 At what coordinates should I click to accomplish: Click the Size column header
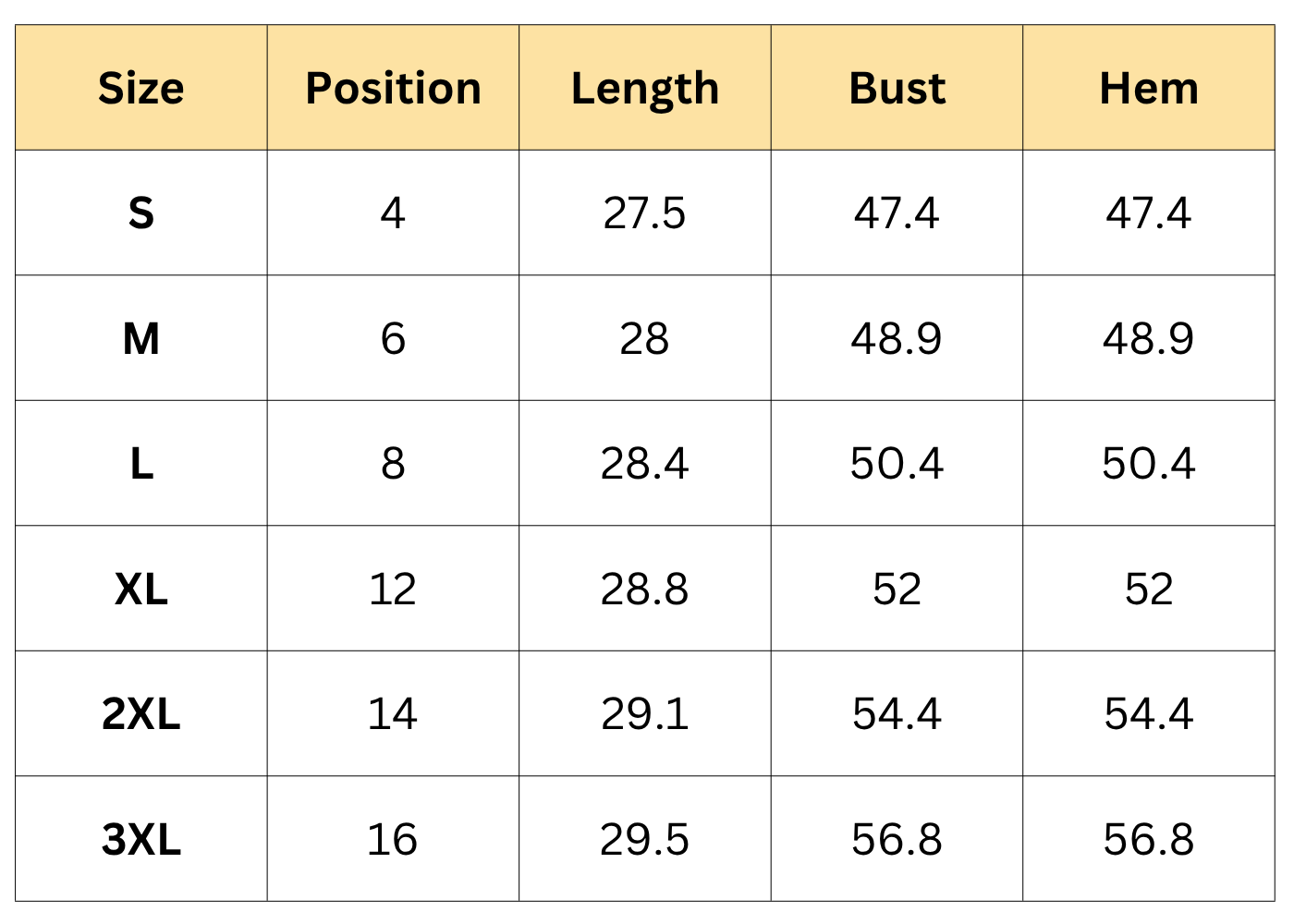(x=141, y=89)
